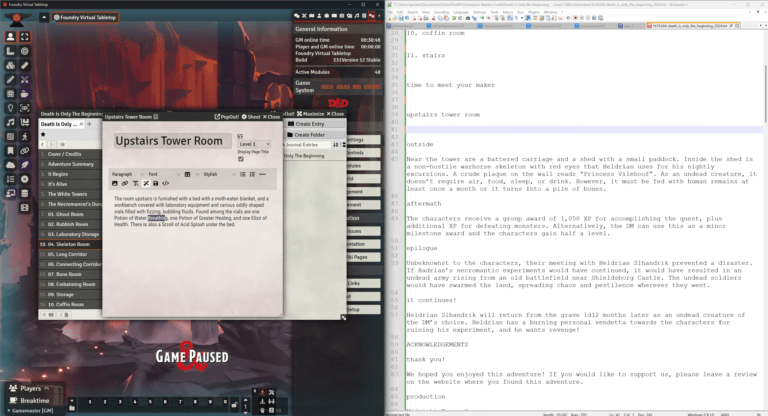Toggle the Display Page Title checkbox

pos(240,159)
